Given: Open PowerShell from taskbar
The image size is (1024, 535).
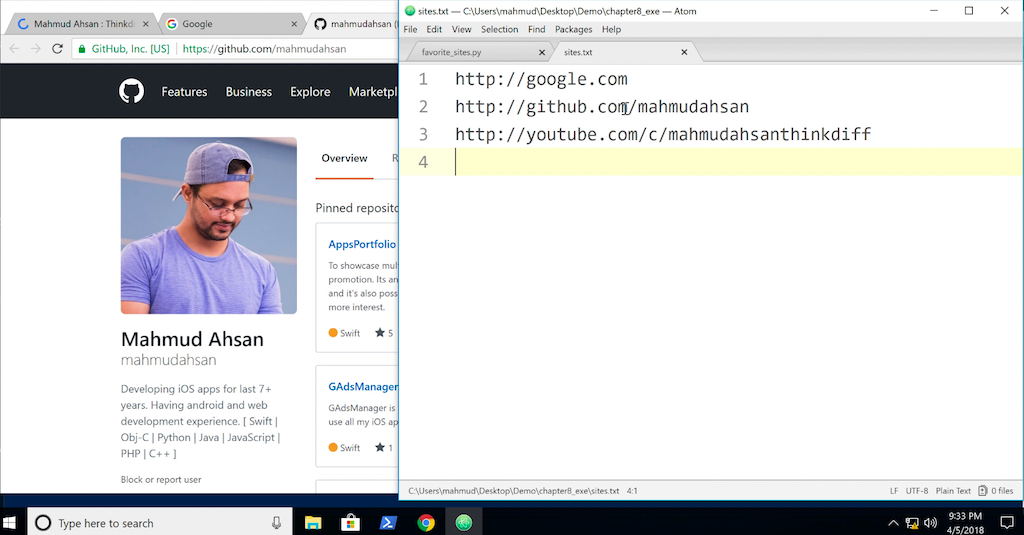Looking at the screenshot, I should coord(389,523).
